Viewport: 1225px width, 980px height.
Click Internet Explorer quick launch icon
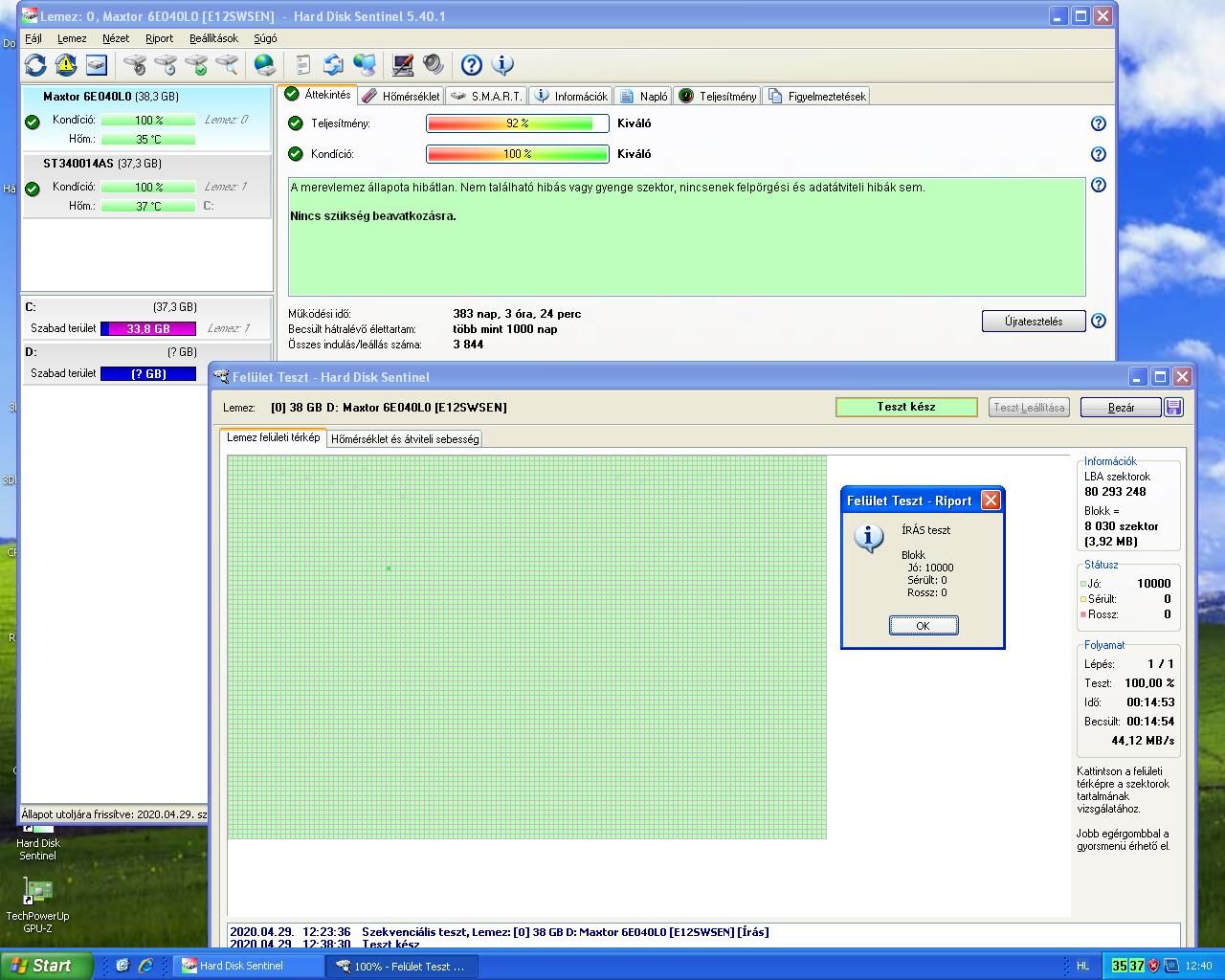coord(145,966)
